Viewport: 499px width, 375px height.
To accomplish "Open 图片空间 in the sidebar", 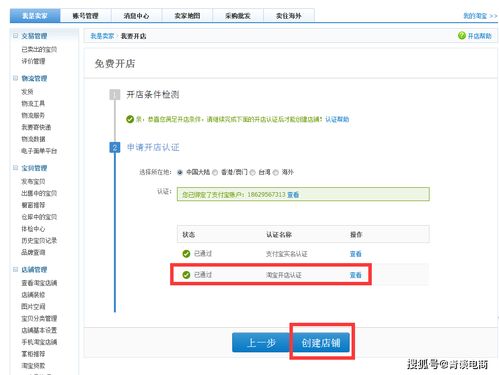I will coord(33,306).
